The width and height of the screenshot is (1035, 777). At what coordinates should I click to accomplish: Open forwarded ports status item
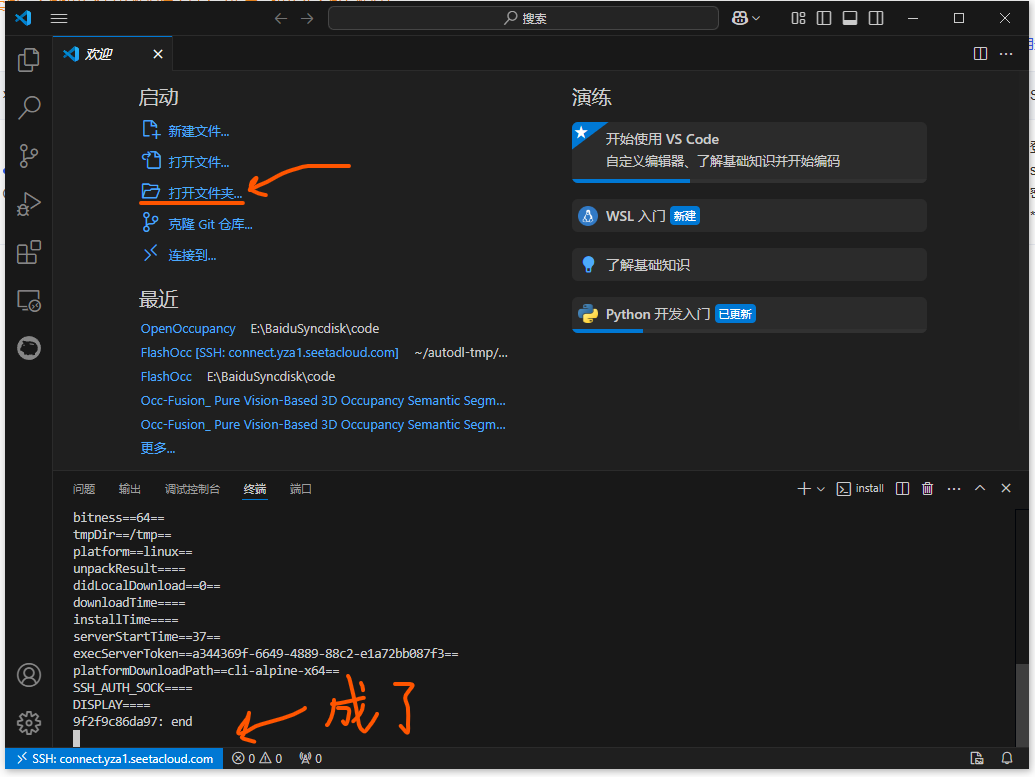(310, 759)
